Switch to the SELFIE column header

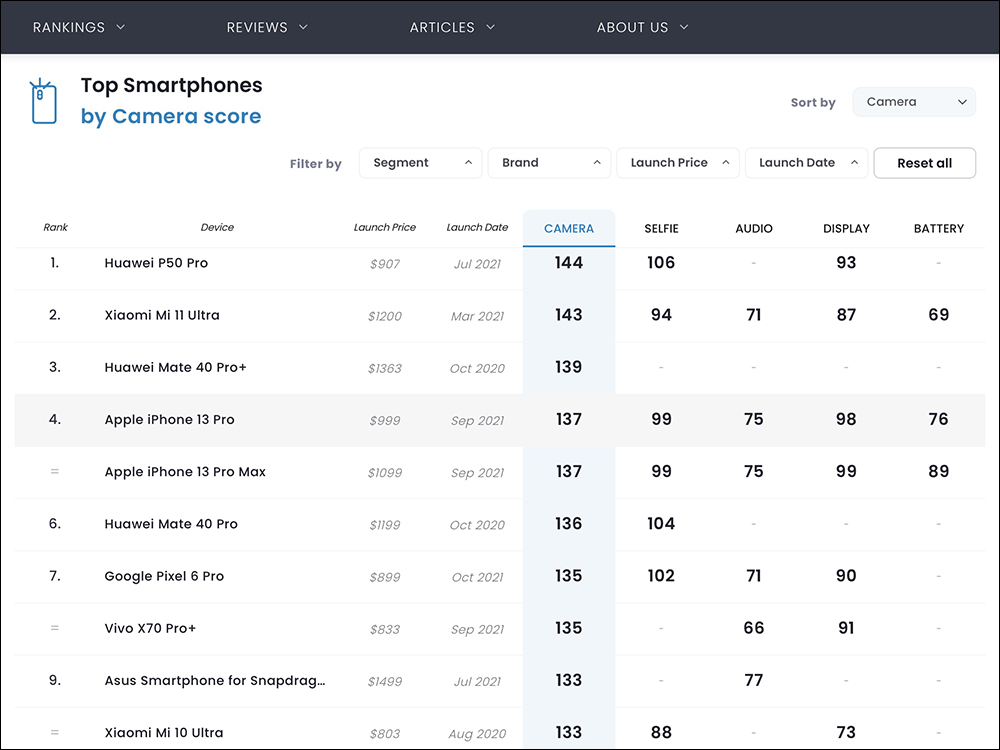661,229
